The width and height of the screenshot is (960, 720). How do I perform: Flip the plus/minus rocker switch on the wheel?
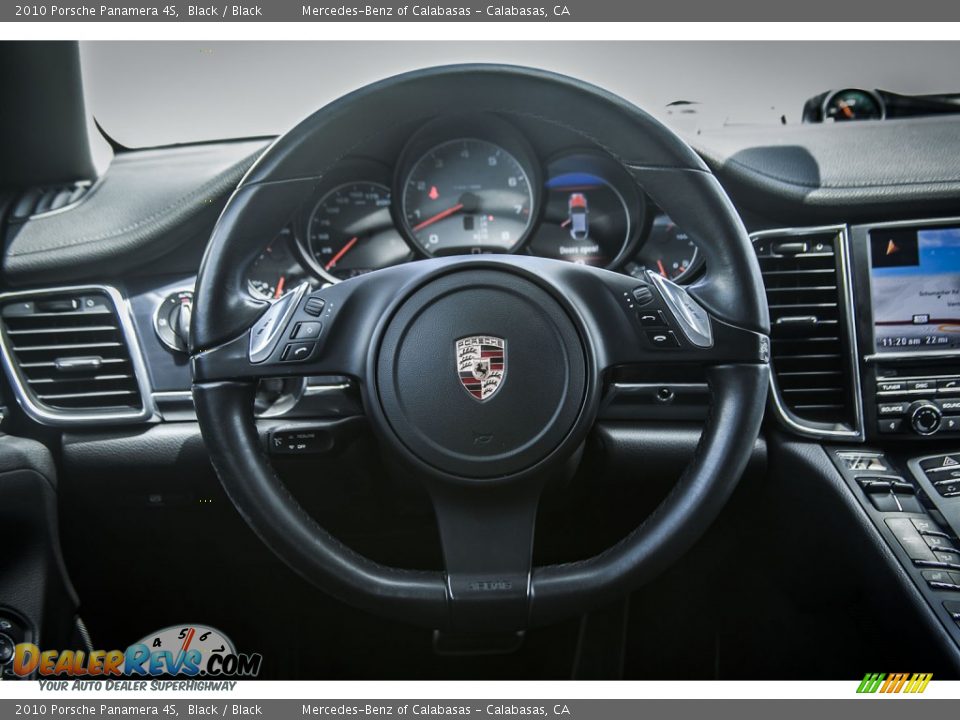click(314, 306)
